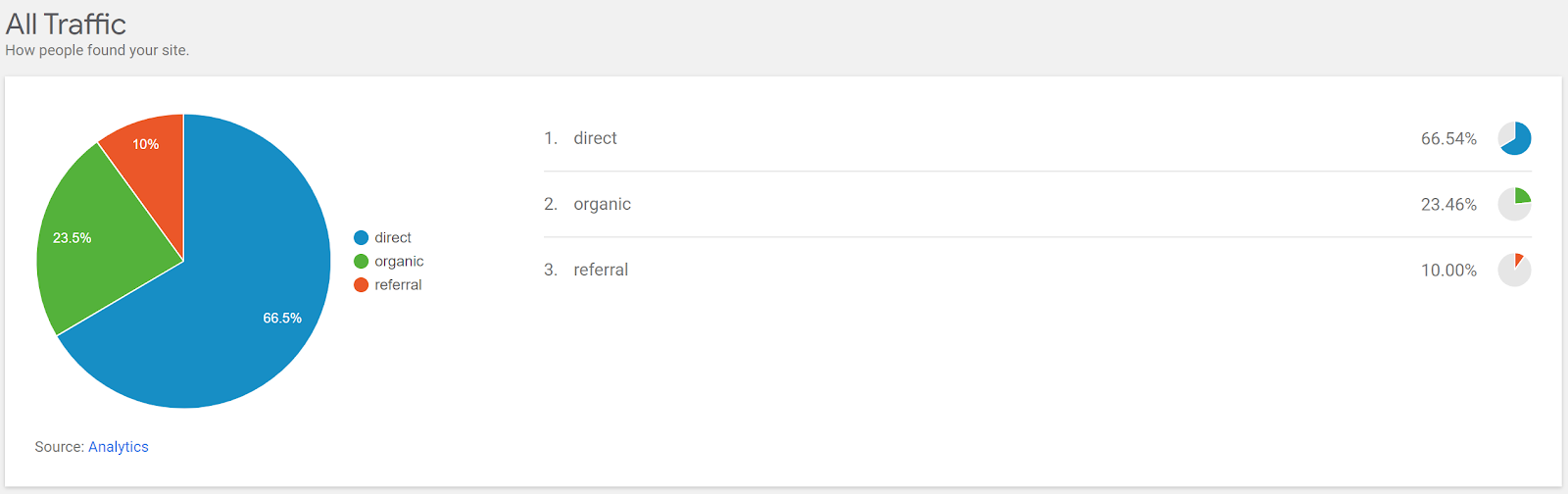1568x494 pixels.
Task: Click the direct row label in list
Action: tap(595, 138)
